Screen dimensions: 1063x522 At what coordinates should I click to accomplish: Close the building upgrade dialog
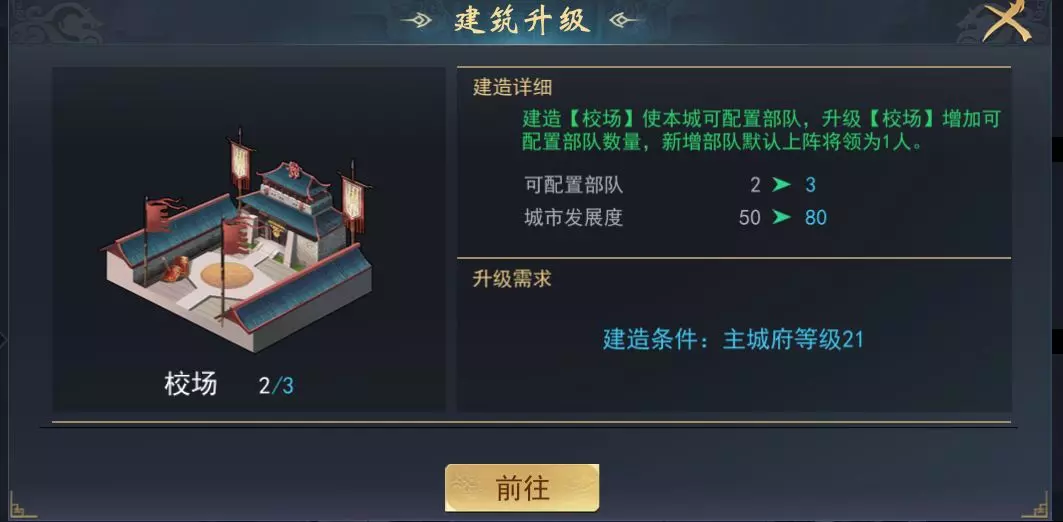(x=1005, y=20)
